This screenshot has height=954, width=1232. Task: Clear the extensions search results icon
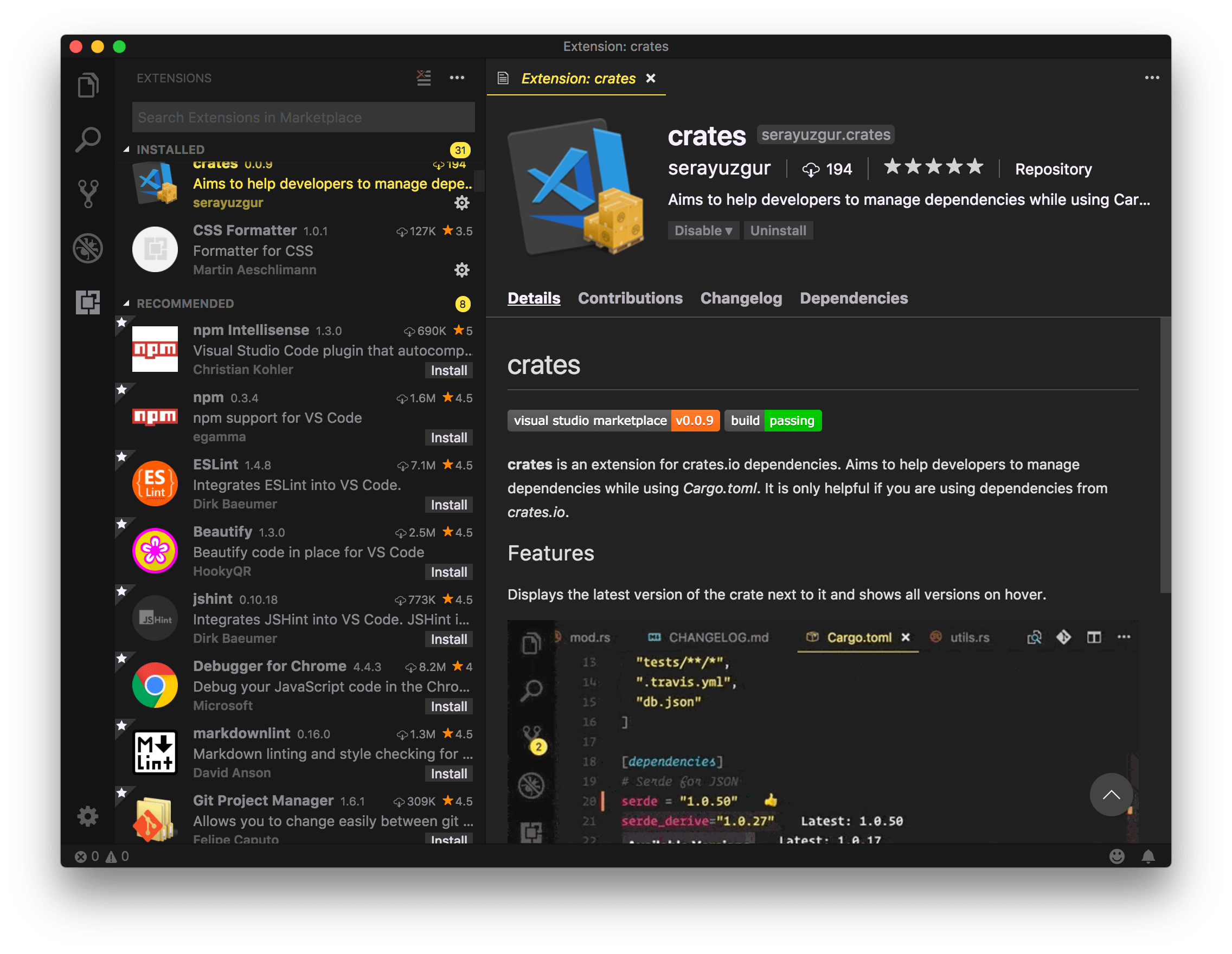tap(424, 78)
